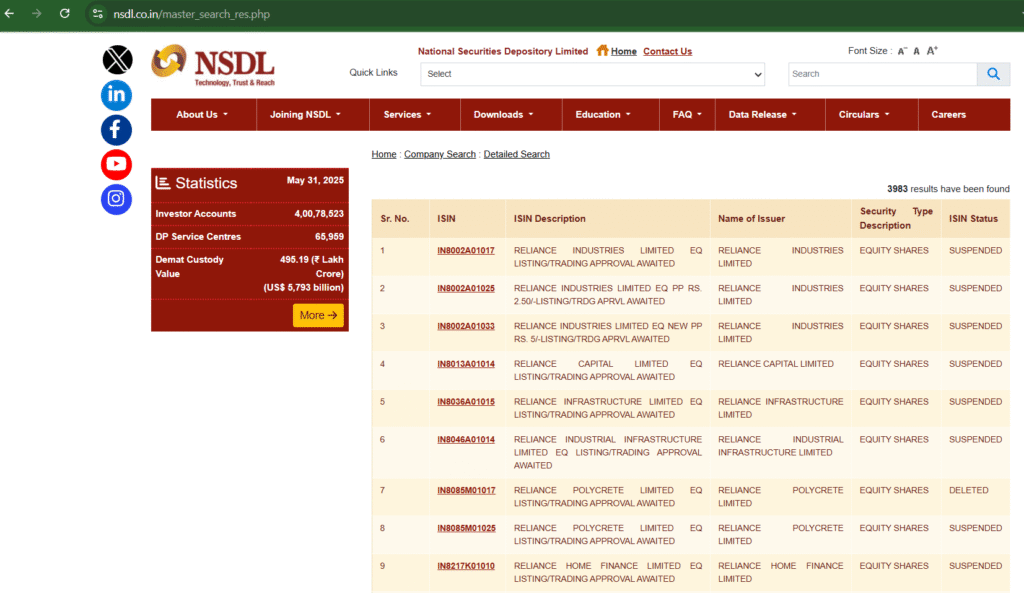This screenshot has width=1024, height=593.
Task: Click the Contact Us link
Action: point(667,51)
